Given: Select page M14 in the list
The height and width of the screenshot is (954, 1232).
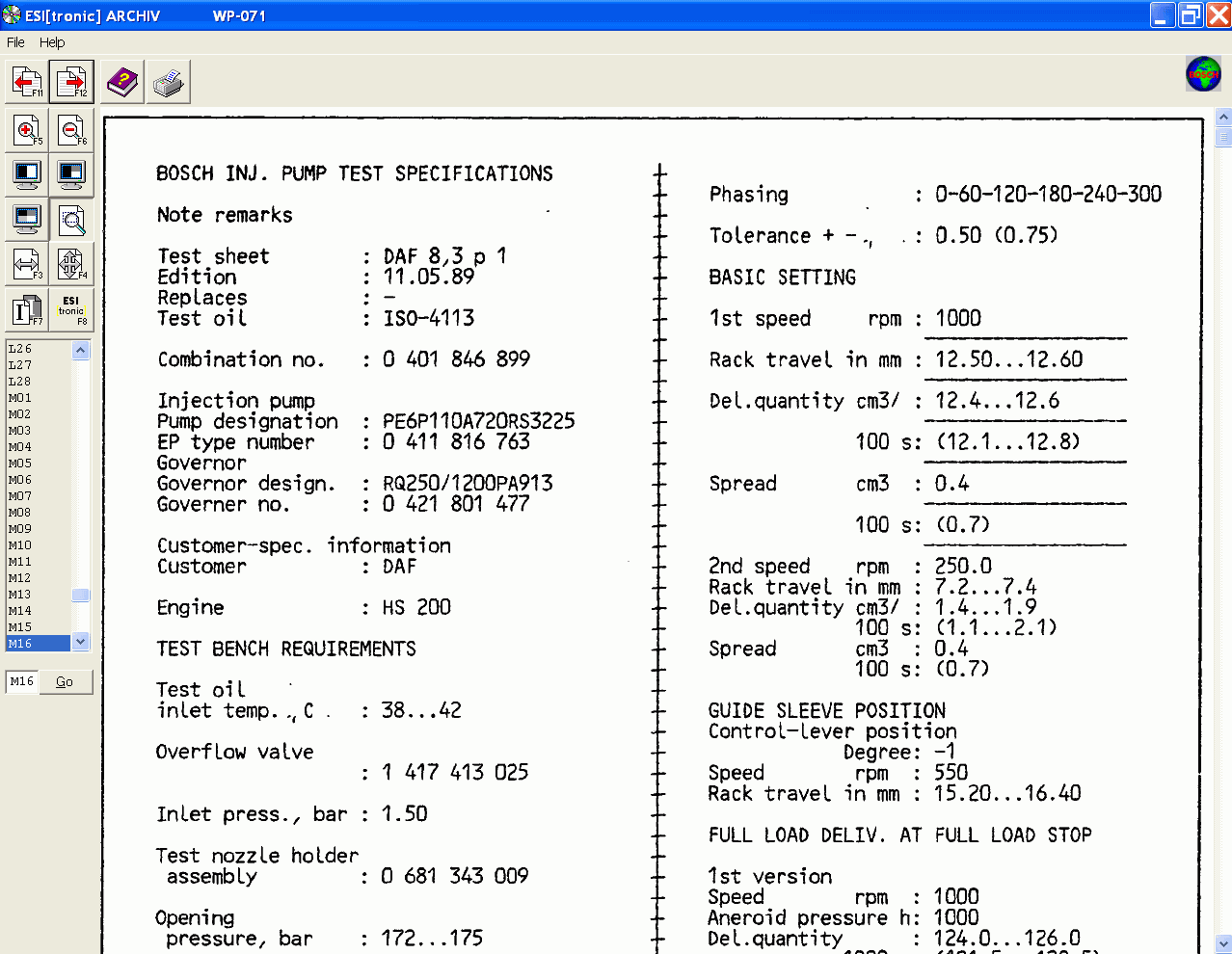Looking at the screenshot, I should coord(39,611).
